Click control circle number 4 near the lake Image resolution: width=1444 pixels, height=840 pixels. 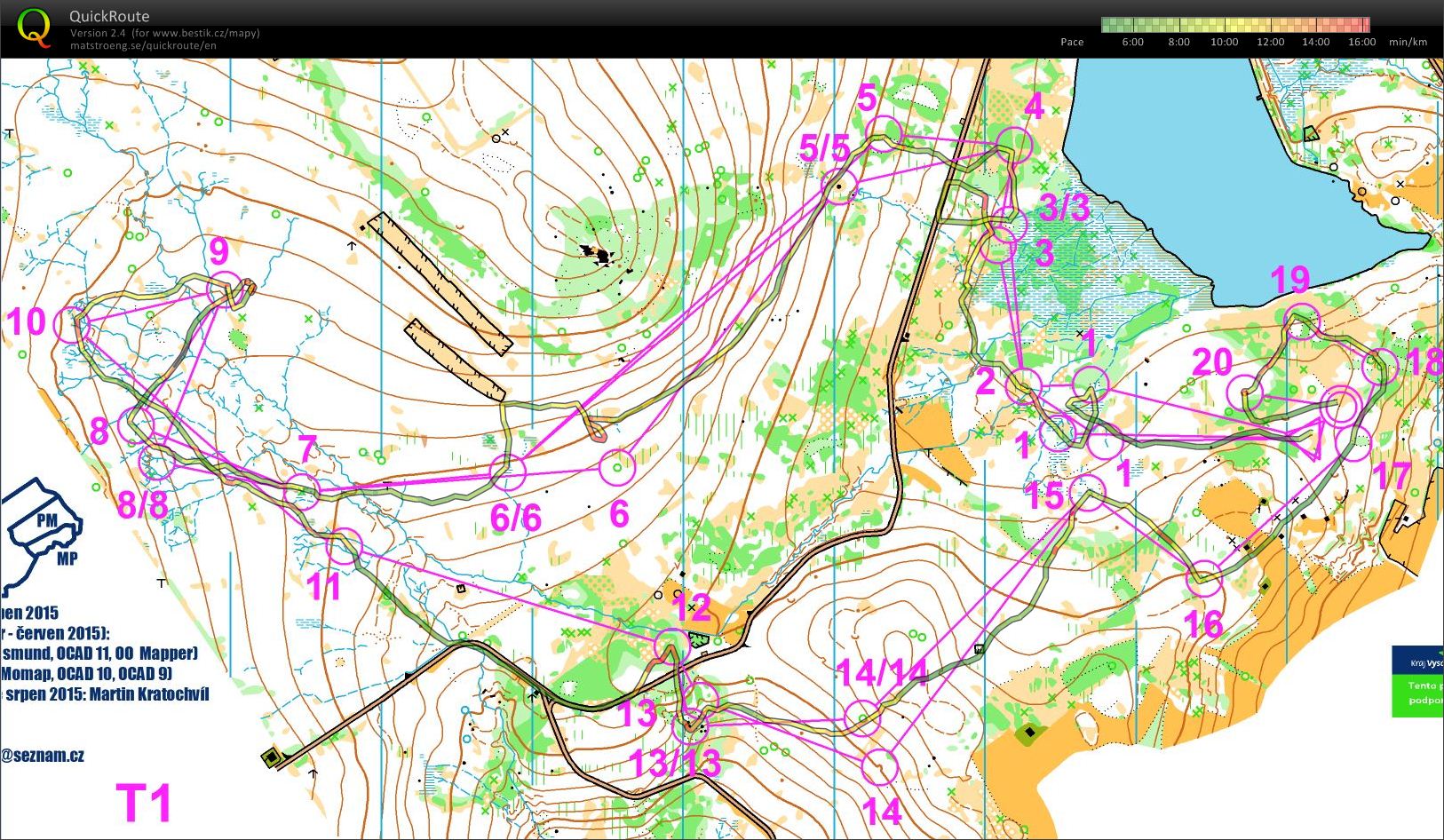click(x=1013, y=144)
